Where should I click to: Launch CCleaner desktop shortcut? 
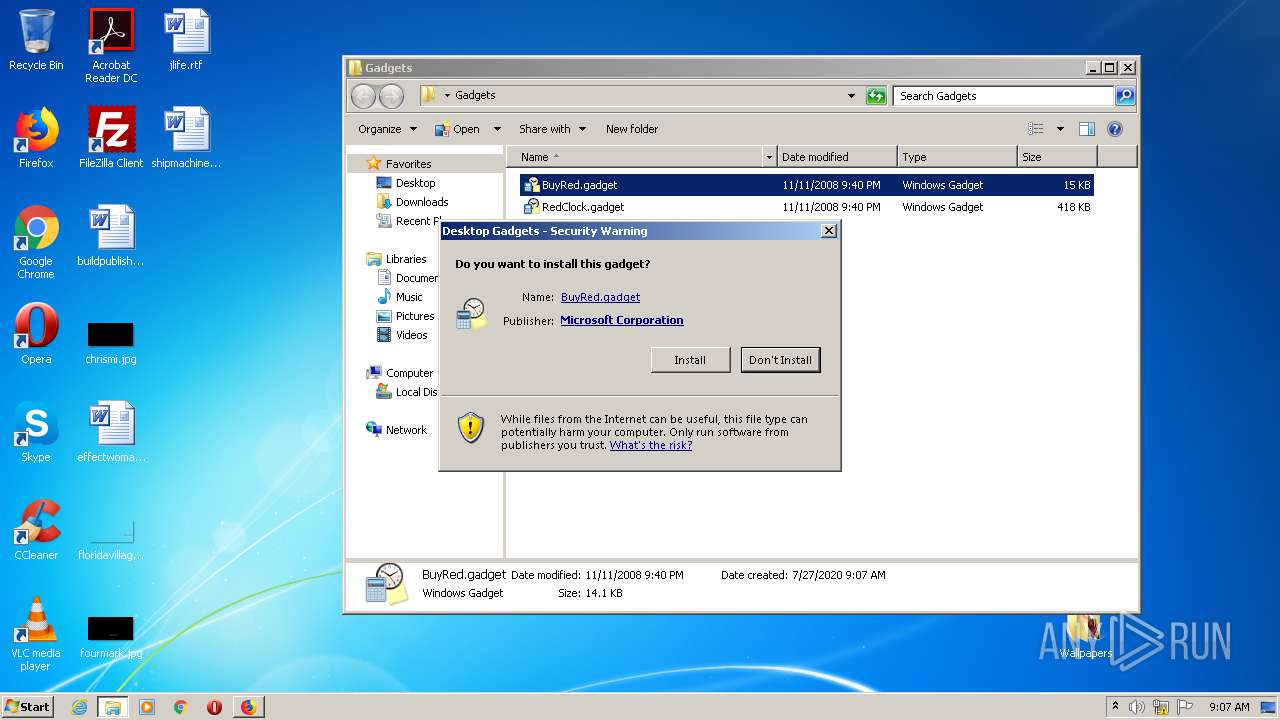point(36,530)
